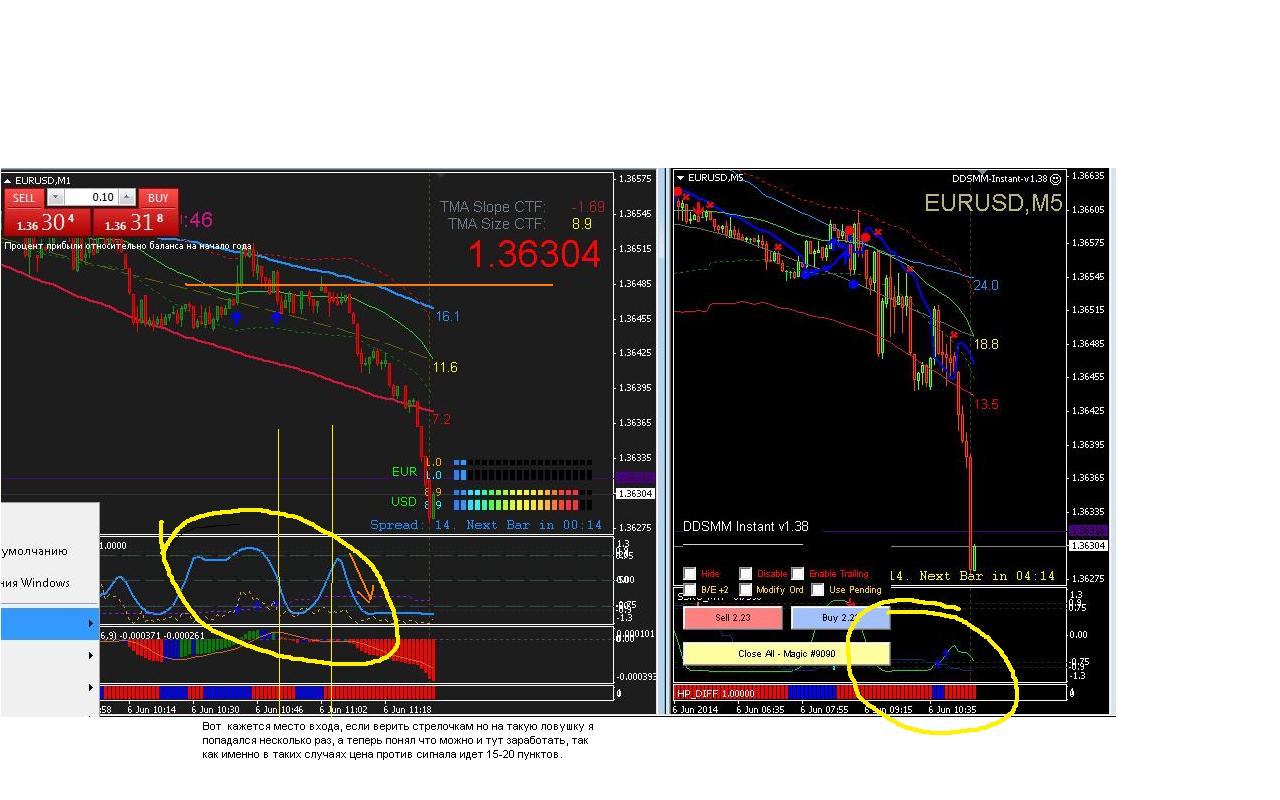
Task: Click the large red 1.36304 price readout
Action: 534,255
